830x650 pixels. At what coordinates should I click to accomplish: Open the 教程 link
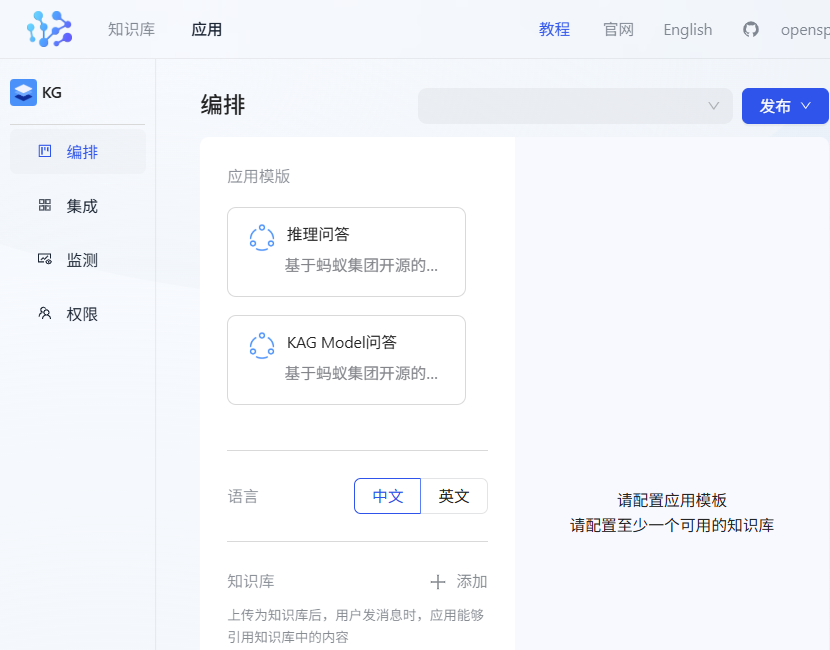click(x=554, y=30)
